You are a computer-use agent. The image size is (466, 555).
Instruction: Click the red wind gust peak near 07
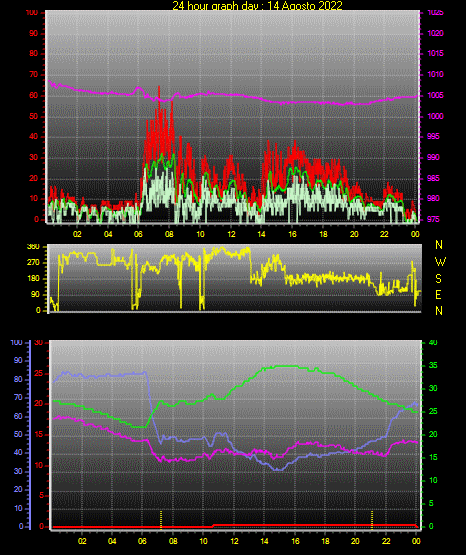[159, 88]
